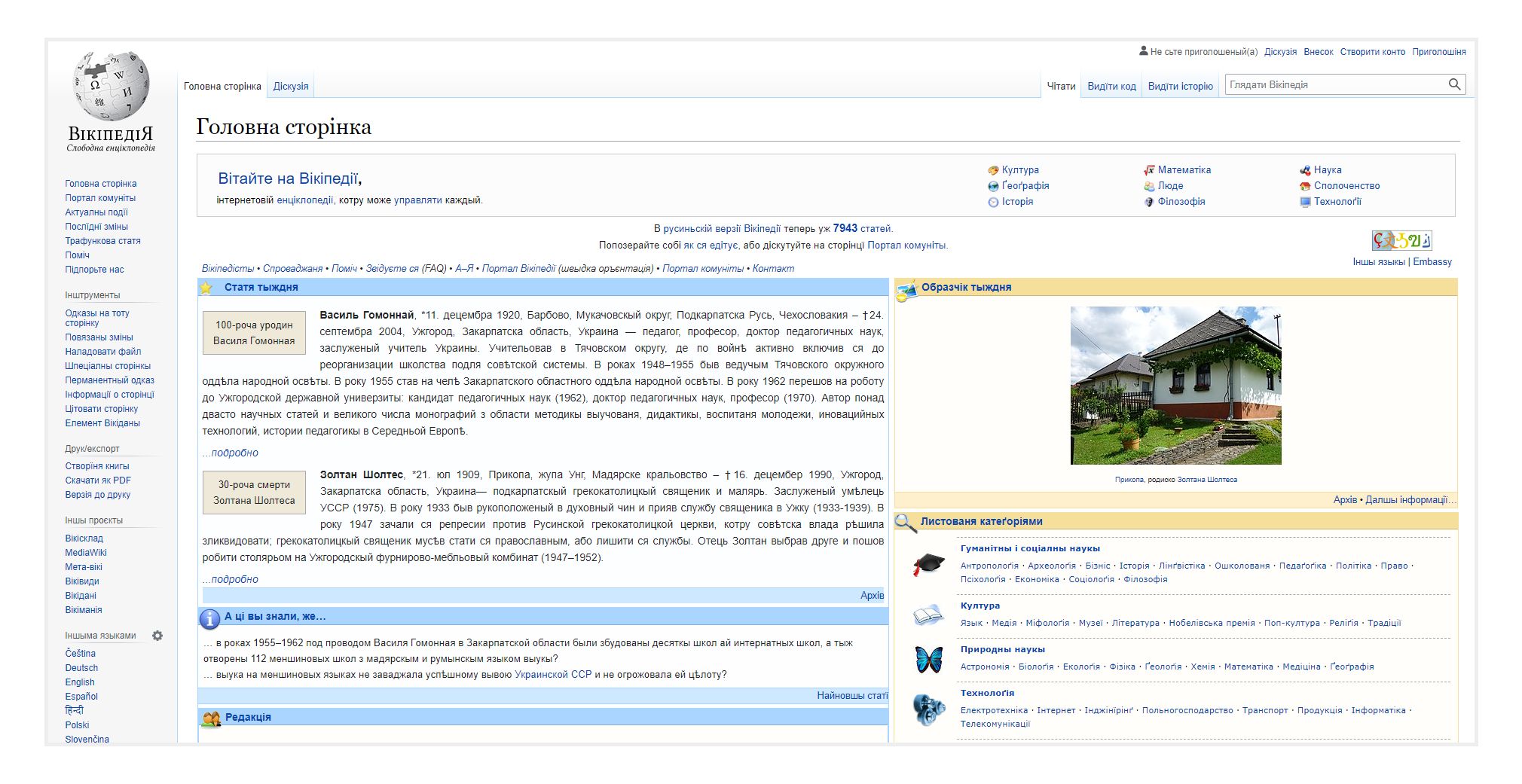Click the multilingual scripts icon above Іншы языкы
The height and width of the screenshot is (784, 1522).
[x=1401, y=240]
